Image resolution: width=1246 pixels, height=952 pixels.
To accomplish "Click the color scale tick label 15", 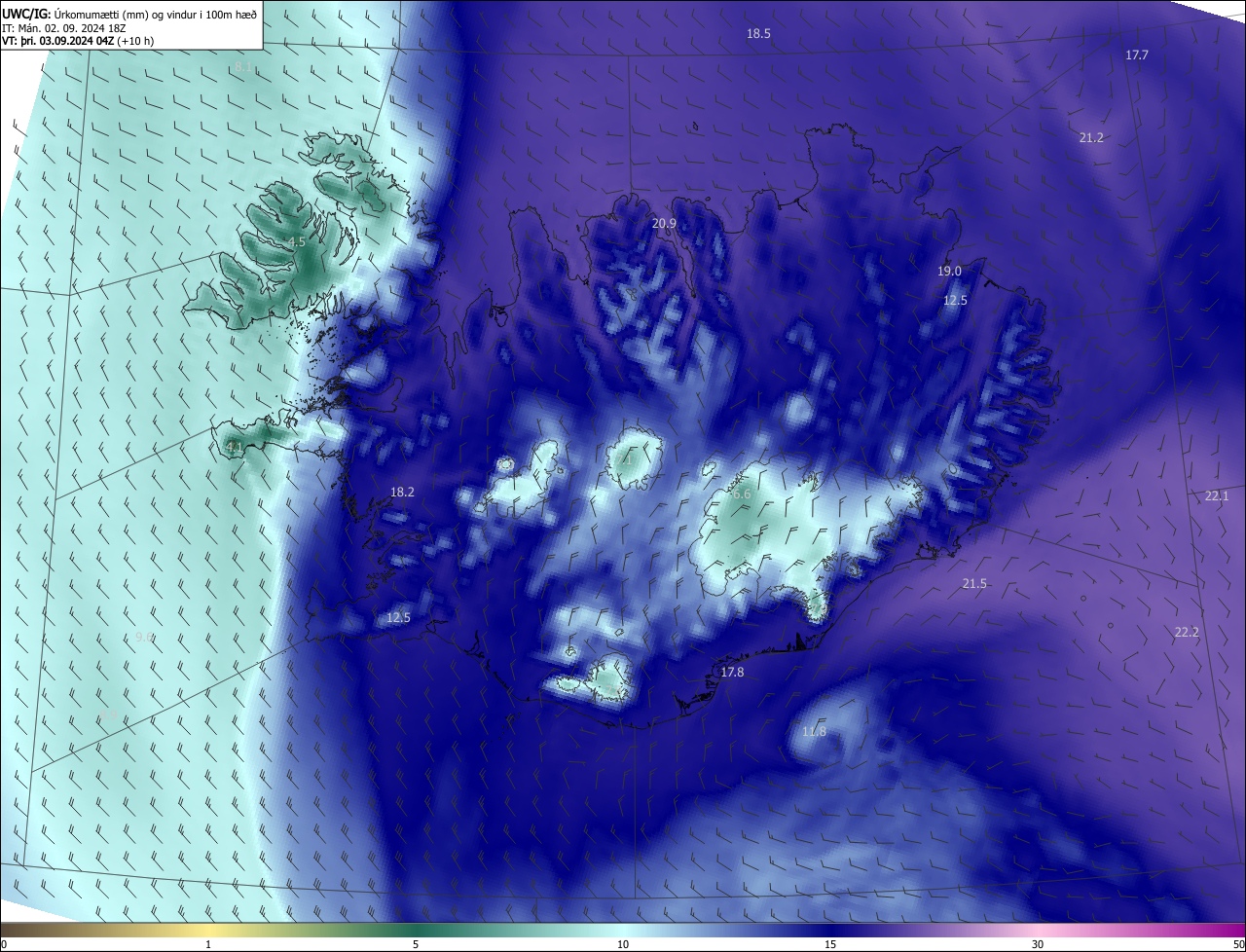I will pos(830,945).
